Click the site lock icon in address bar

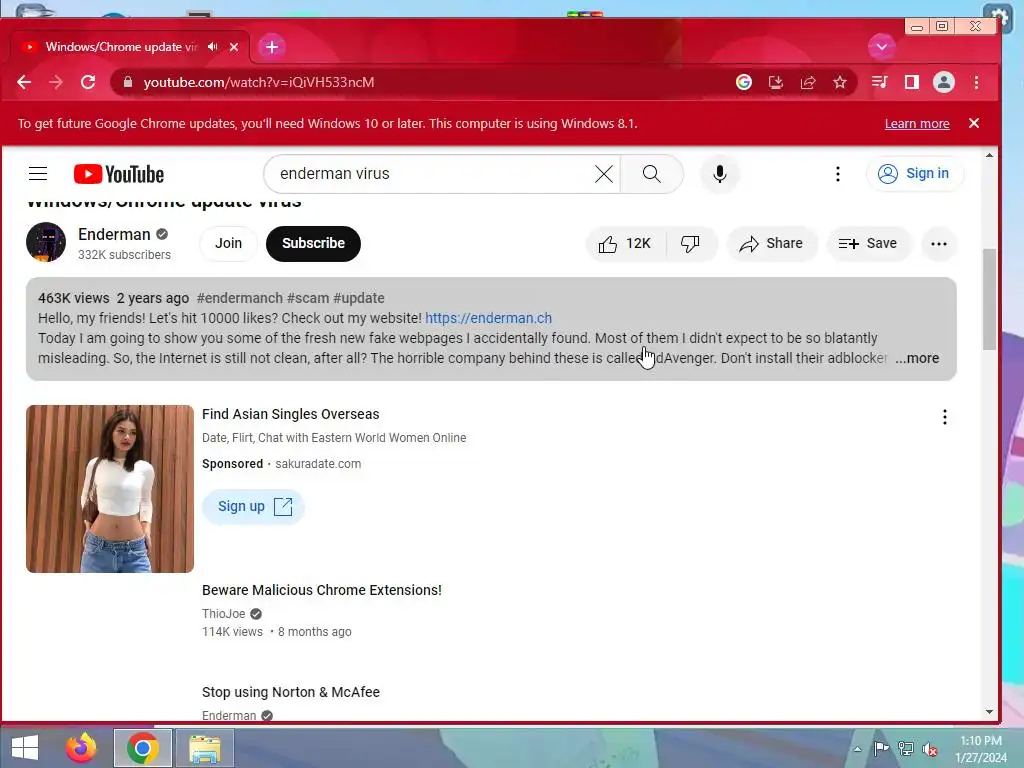pos(128,82)
